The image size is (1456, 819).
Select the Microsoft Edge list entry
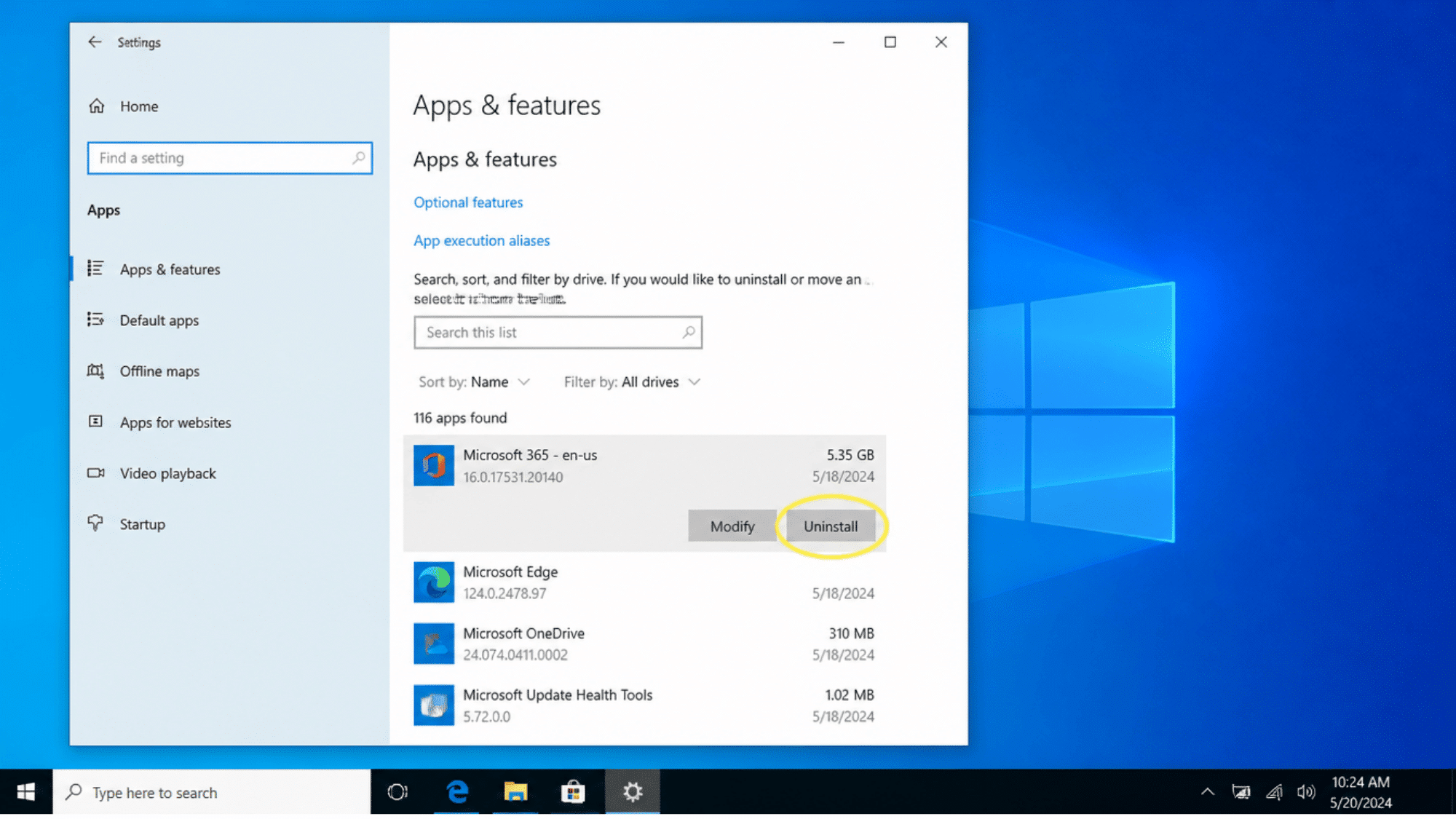pos(644,582)
